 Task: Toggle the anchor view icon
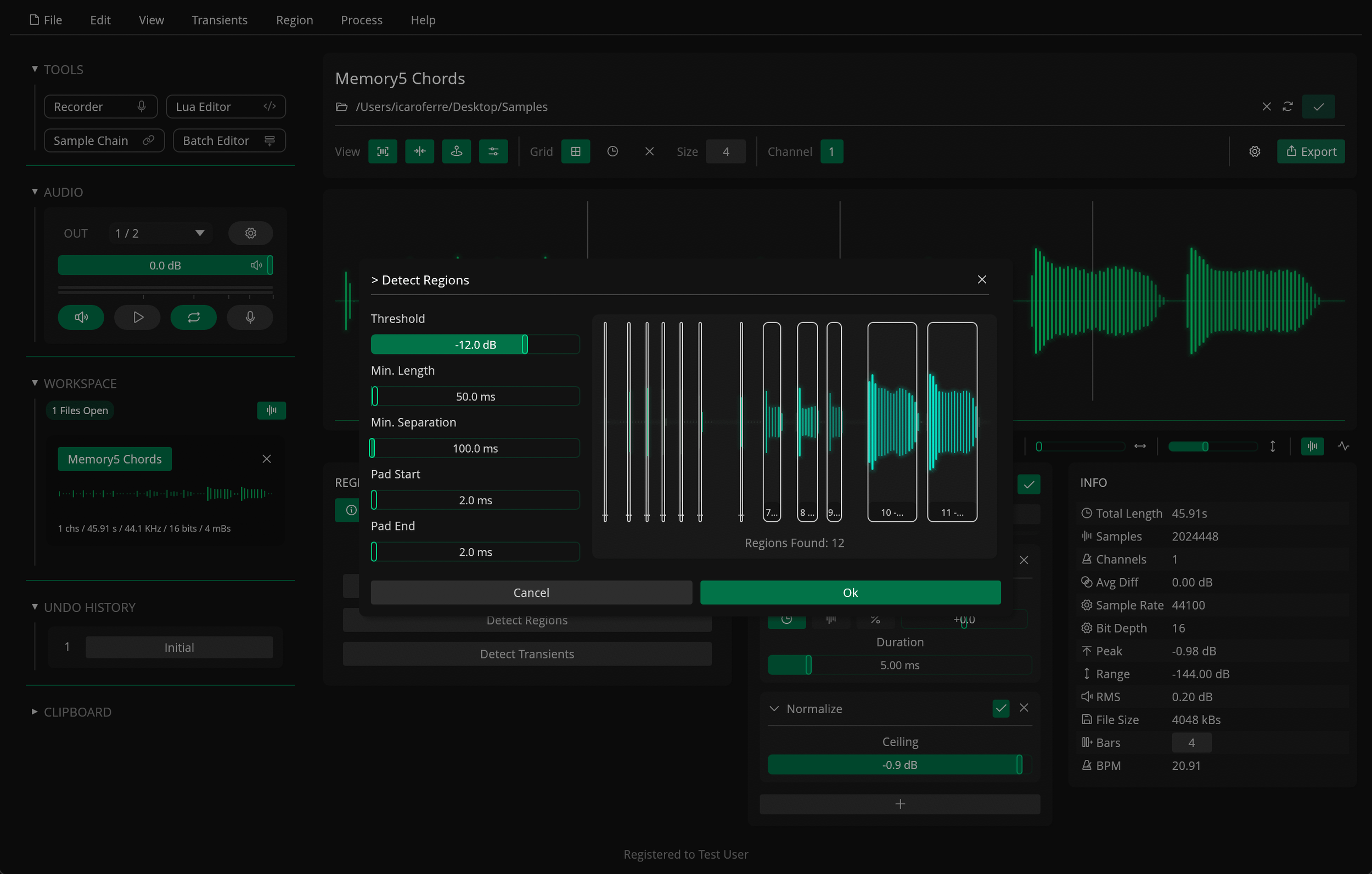click(x=457, y=151)
